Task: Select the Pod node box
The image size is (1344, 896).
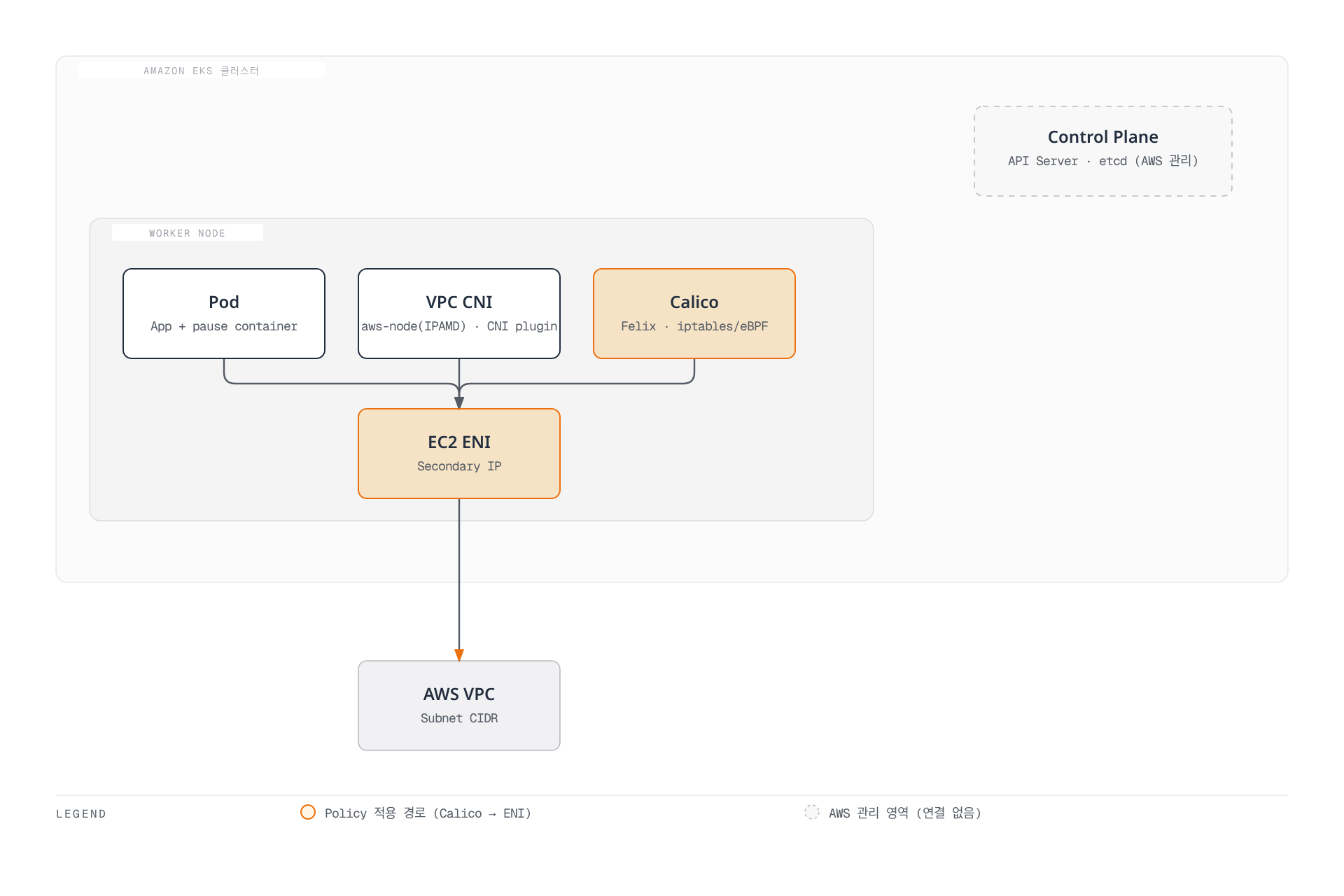Action: (x=224, y=314)
